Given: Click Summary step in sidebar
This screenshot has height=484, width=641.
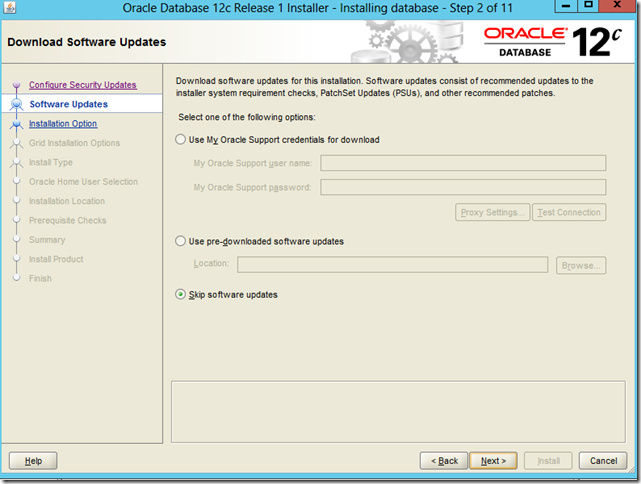Looking at the screenshot, I should pos(47,240).
